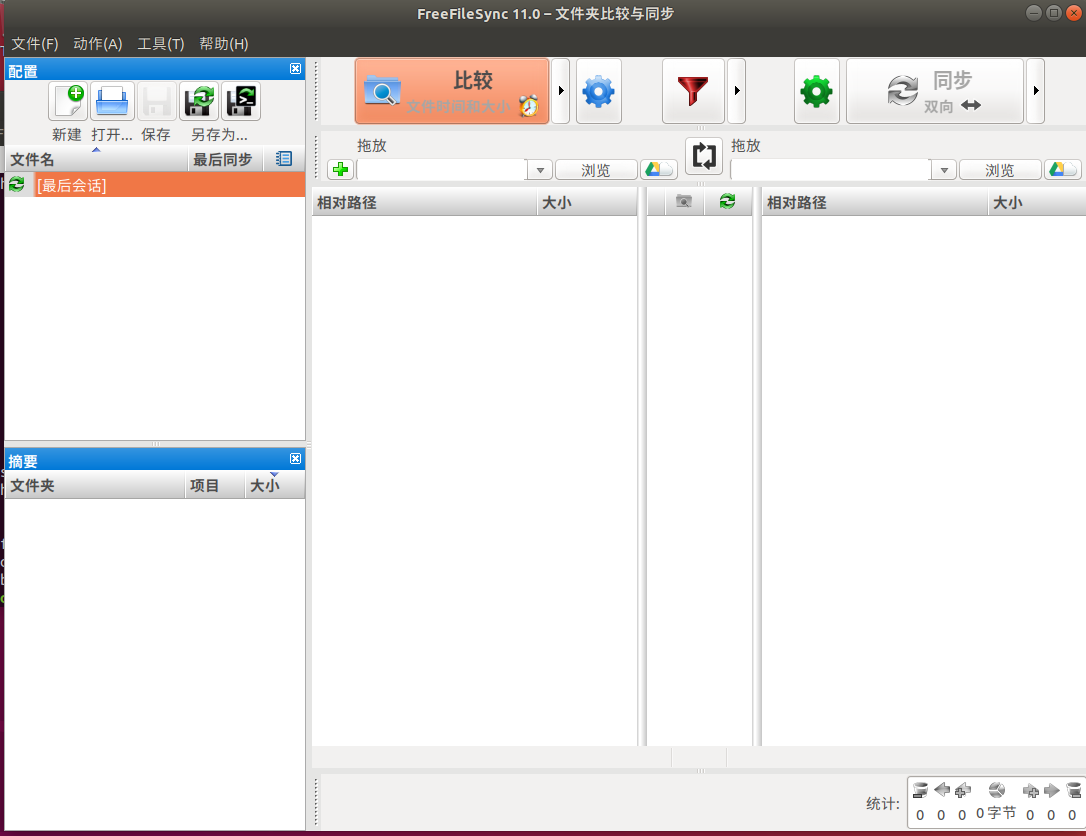Image resolution: width=1086 pixels, height=836 pixels.
Task: Click the update-left arrow statistics icon
Action: (941, 790)
